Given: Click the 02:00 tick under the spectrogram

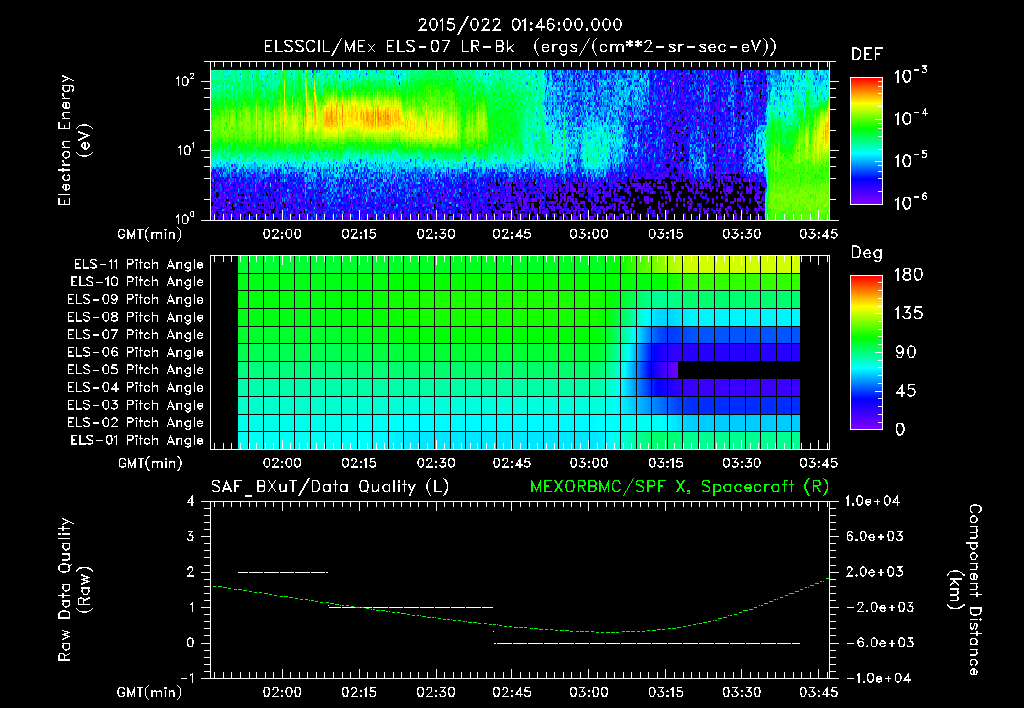Looking at the screenshot, I should [x=282, y=234].
